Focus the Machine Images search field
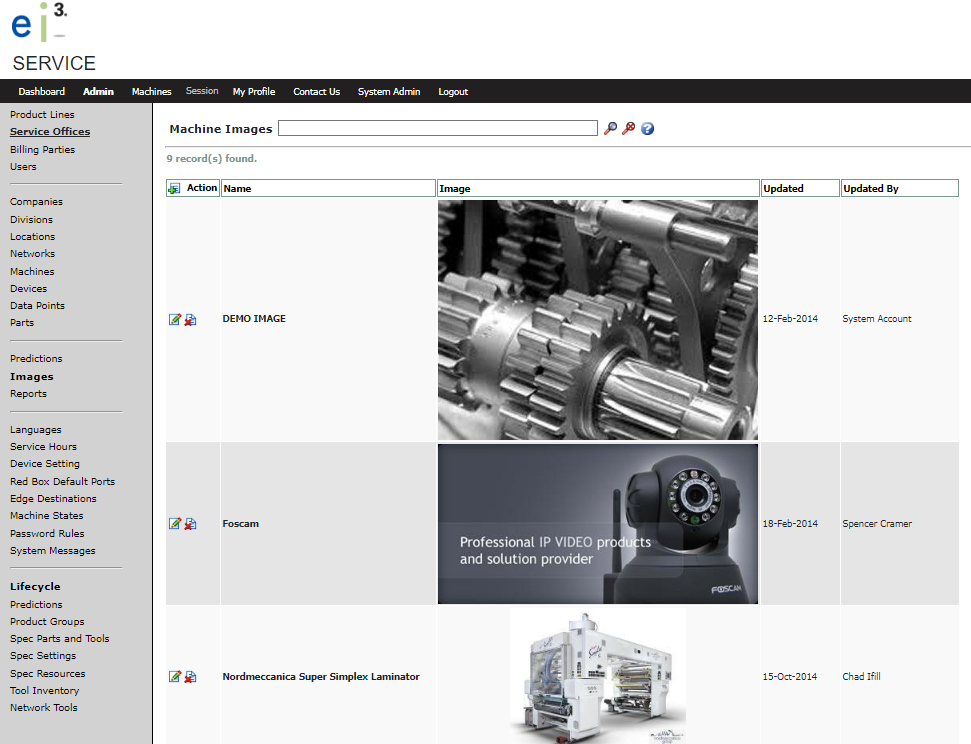Screen dimensions: 971x744 click(x=438, y=128)
